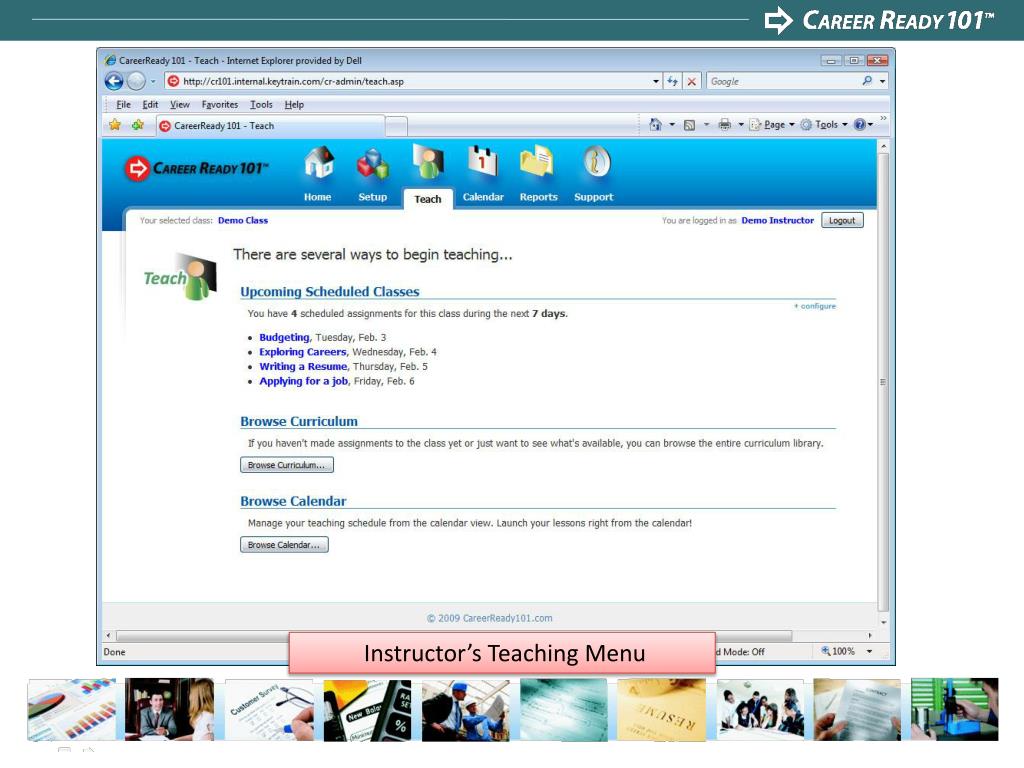
Task: Click the Demo Instructor link
Action: pyautogui.click(x=777, y=221)
